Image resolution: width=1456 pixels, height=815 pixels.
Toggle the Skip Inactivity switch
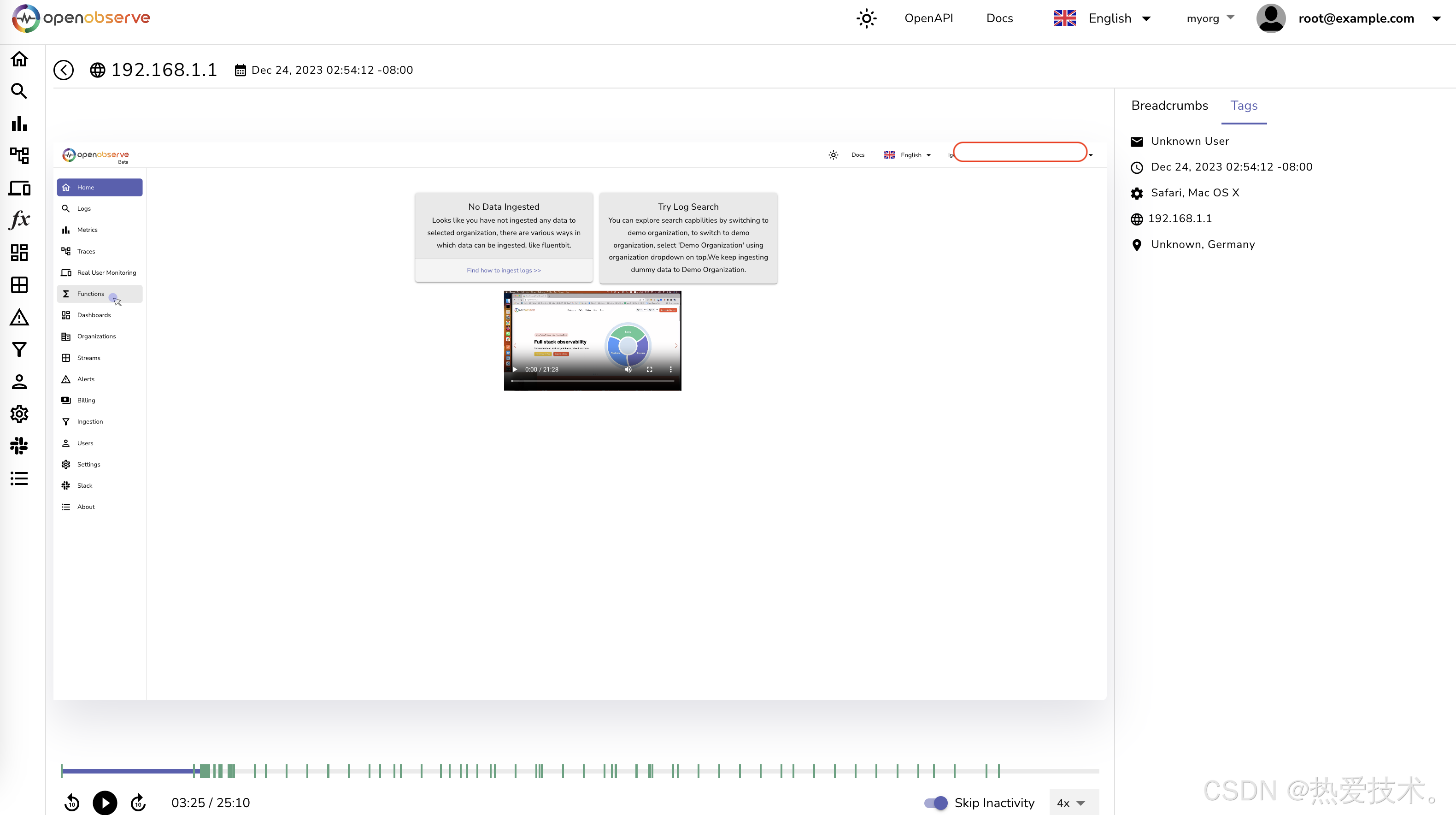(935, 803)
